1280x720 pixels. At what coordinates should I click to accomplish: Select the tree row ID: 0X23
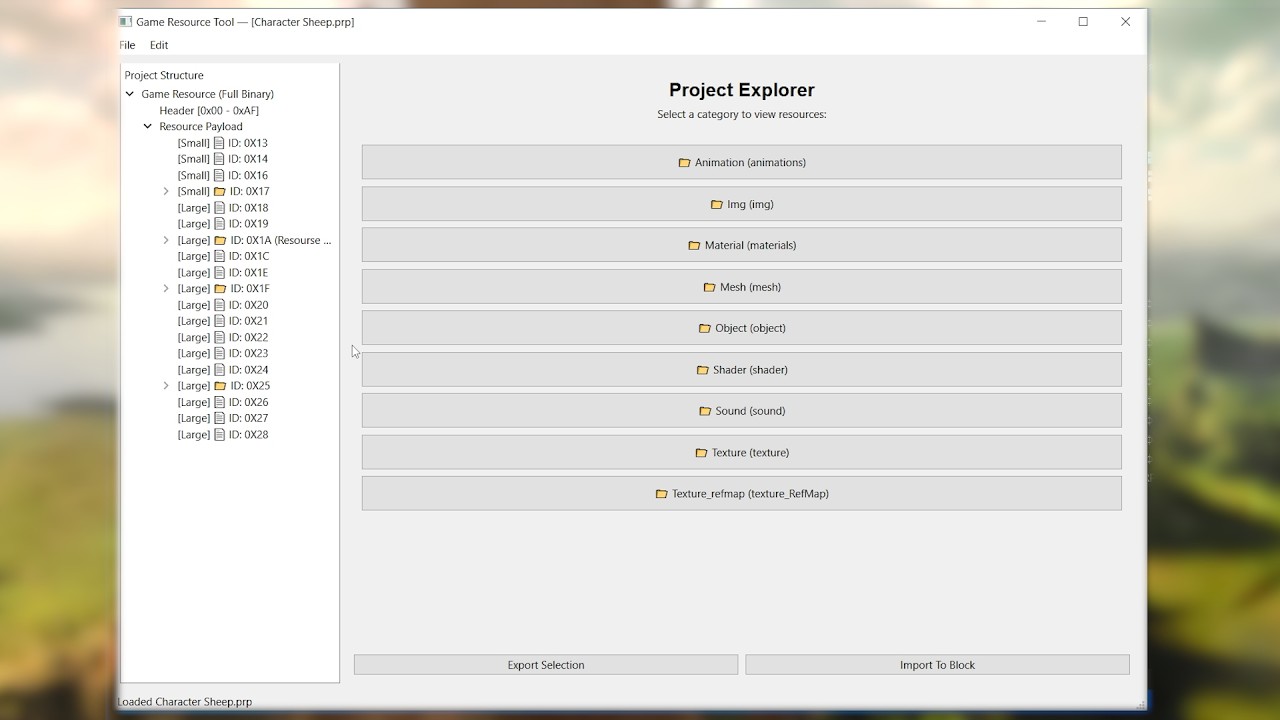[x=223, y=353]
